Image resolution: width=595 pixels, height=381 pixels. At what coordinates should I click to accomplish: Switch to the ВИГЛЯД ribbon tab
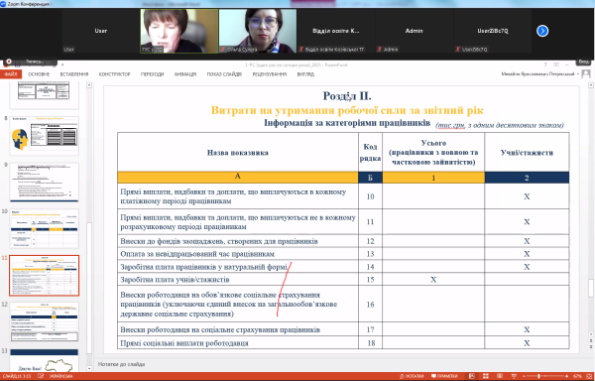305,74
